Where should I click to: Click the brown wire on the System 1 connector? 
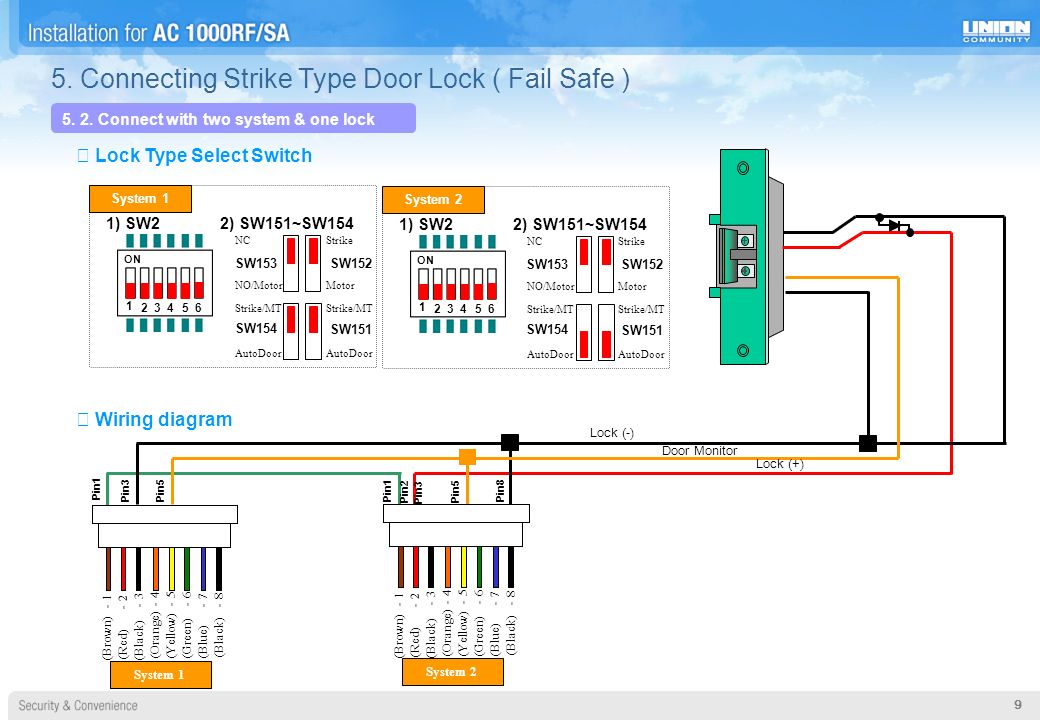[108, 568]
